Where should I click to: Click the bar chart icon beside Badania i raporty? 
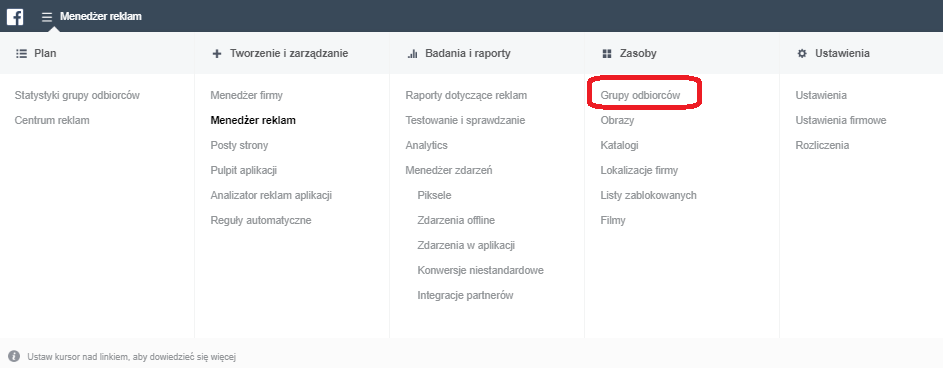413,54
